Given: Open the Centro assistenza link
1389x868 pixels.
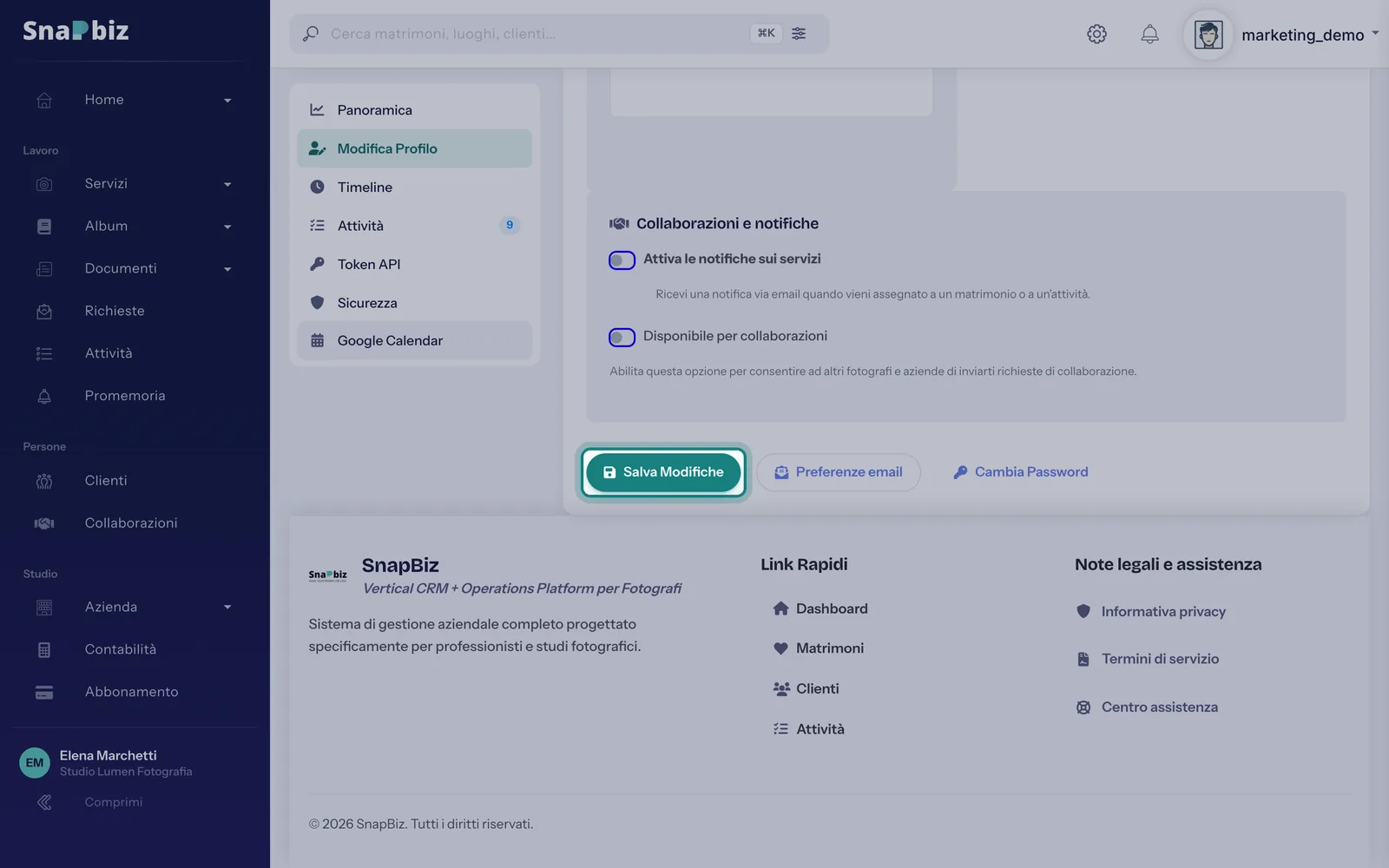Looking at the screenshot, I should click(x=1147, y=707).
